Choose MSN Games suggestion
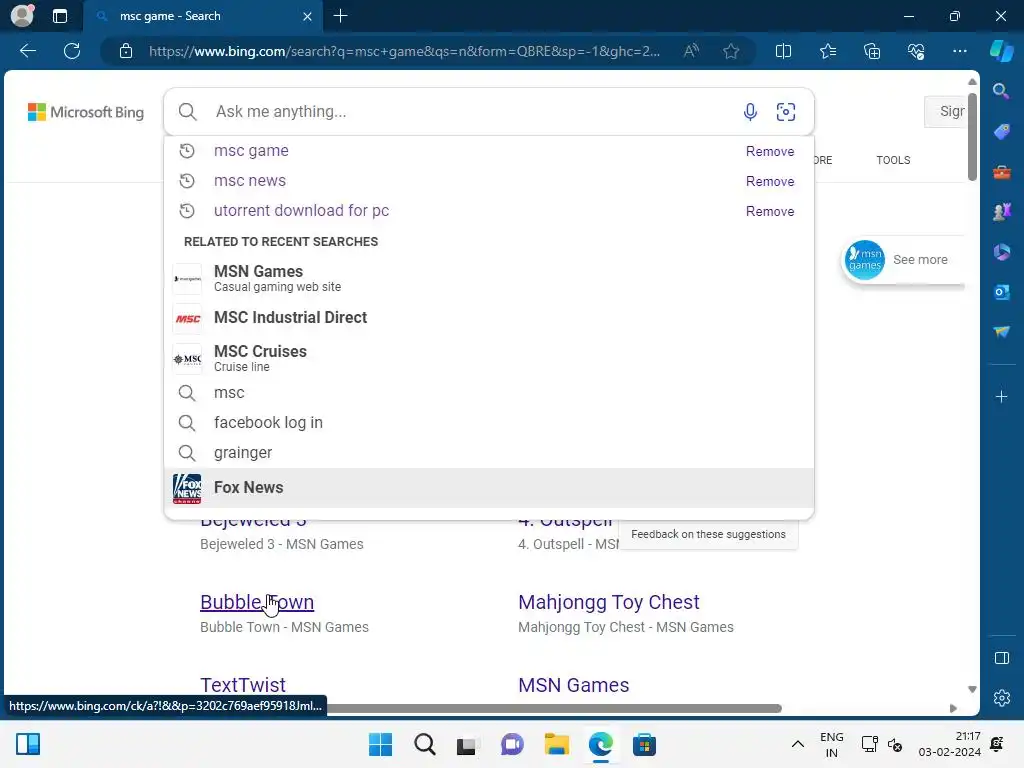 coord(488,278)
